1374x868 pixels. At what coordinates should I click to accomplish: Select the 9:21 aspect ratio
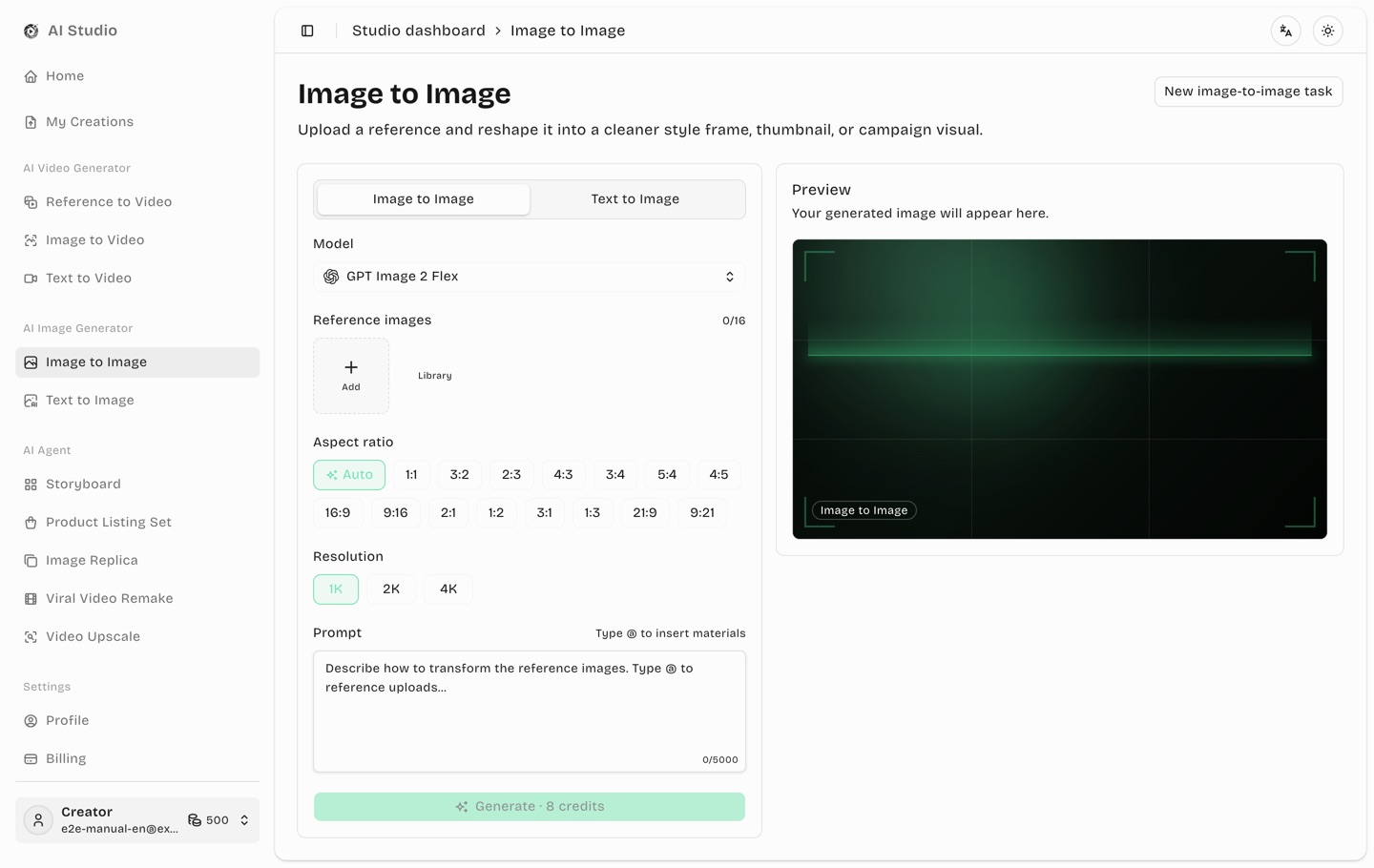702,513
